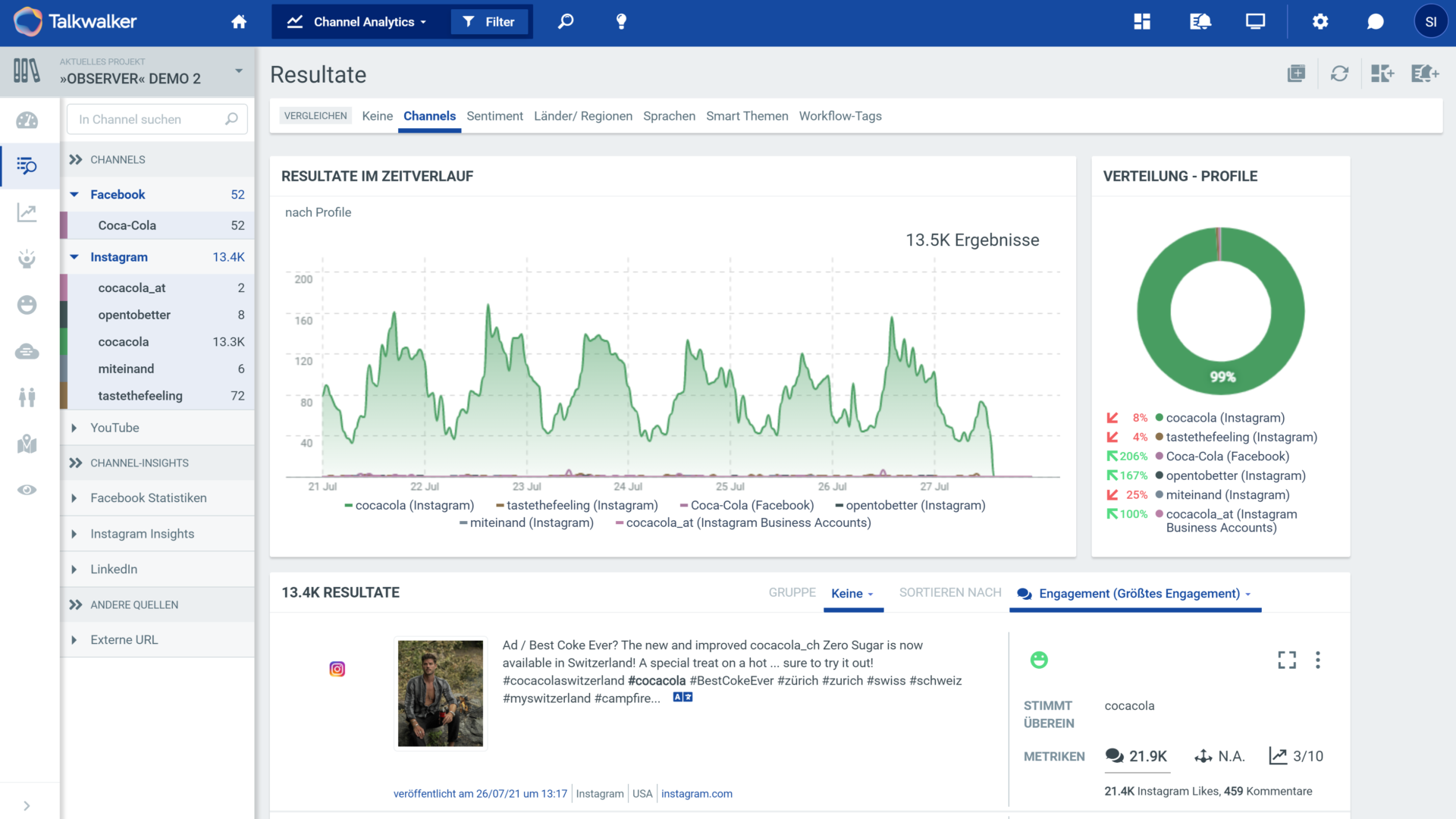1456x819 pixels.
Task: Click the green sentiment smiley of result
Action: [1039, 660]
